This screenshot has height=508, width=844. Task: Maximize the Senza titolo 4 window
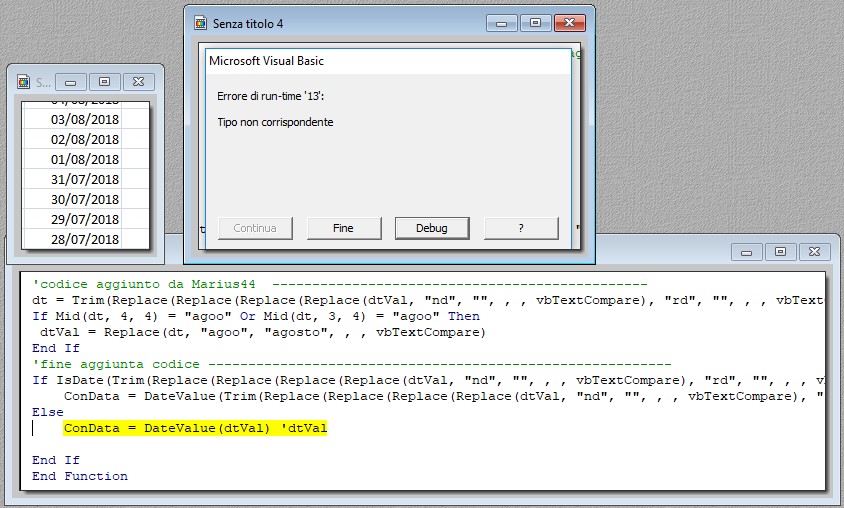tap(535, 23)
